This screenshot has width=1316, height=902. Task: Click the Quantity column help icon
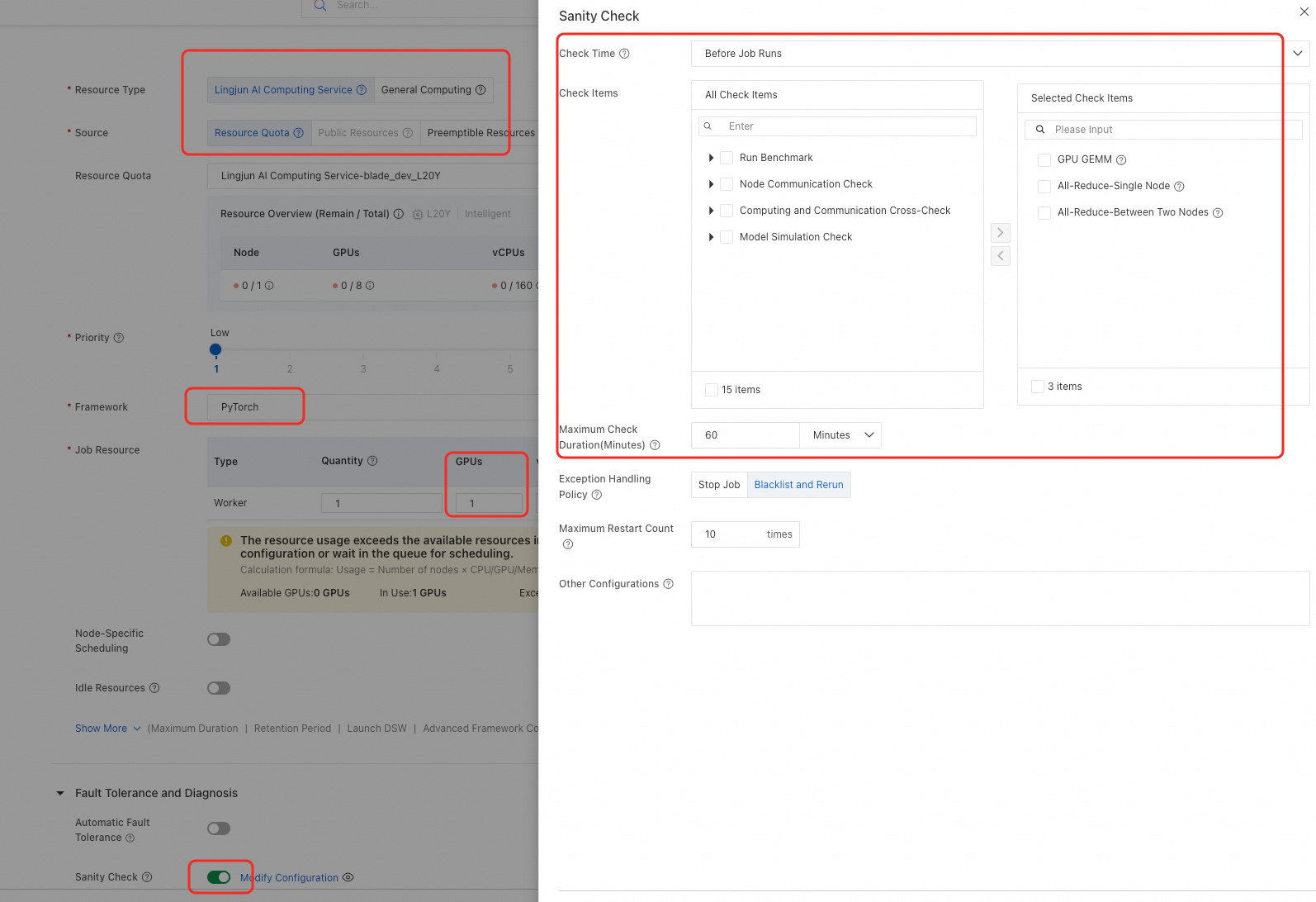coord(372,461)
